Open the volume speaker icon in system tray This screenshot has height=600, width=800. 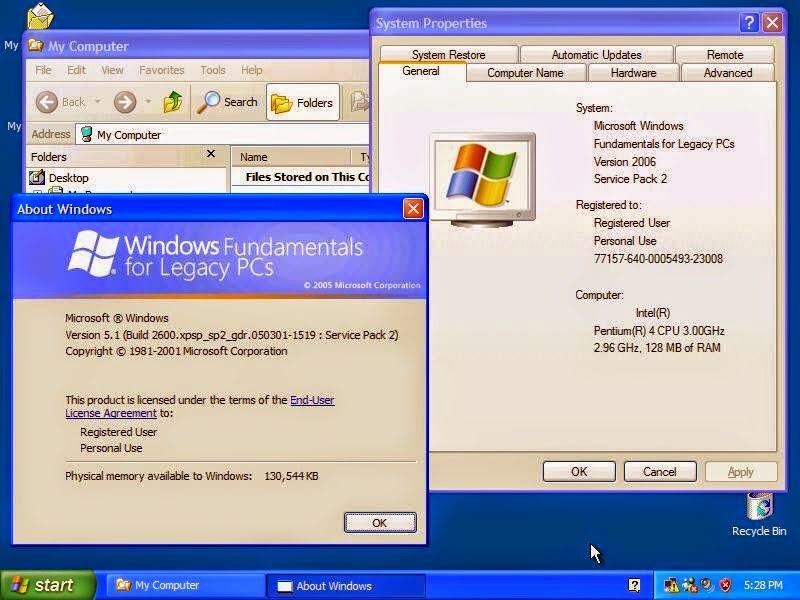707,584
